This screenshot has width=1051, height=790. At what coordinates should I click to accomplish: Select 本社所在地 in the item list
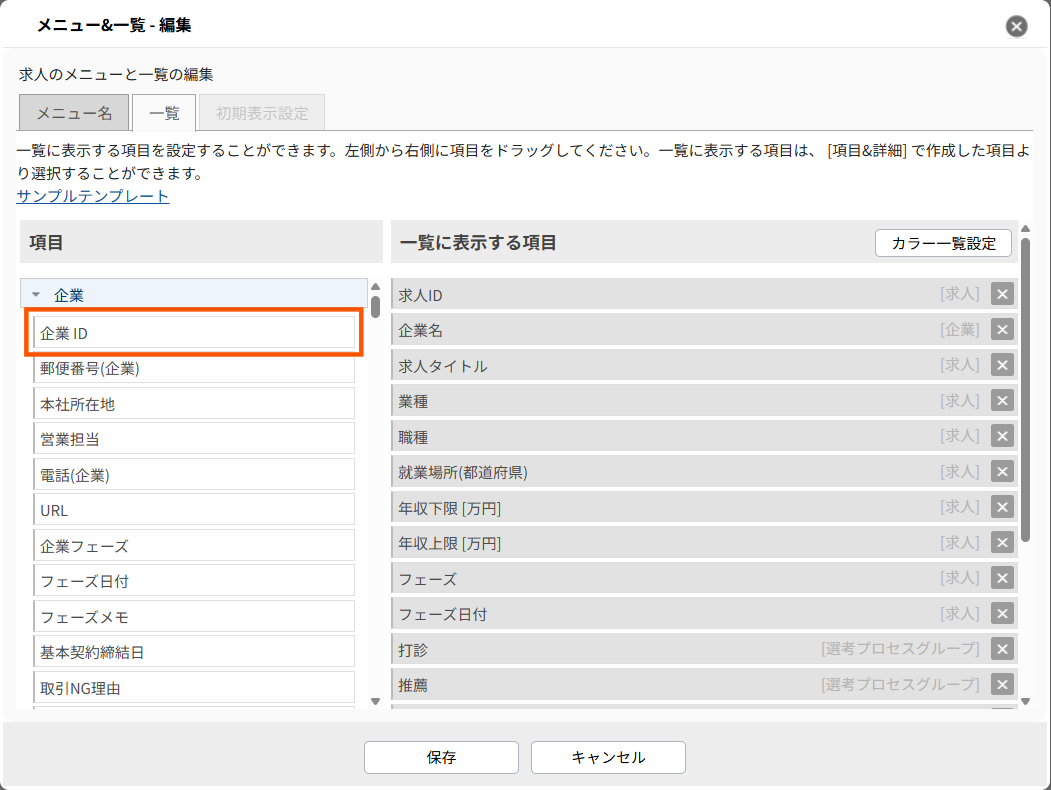click(194, 404)
